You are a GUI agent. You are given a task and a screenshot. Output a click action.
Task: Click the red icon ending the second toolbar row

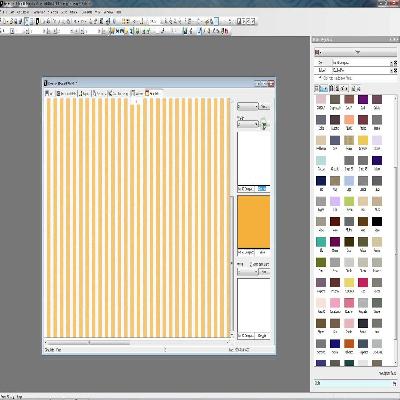click(x=226, y=31)
